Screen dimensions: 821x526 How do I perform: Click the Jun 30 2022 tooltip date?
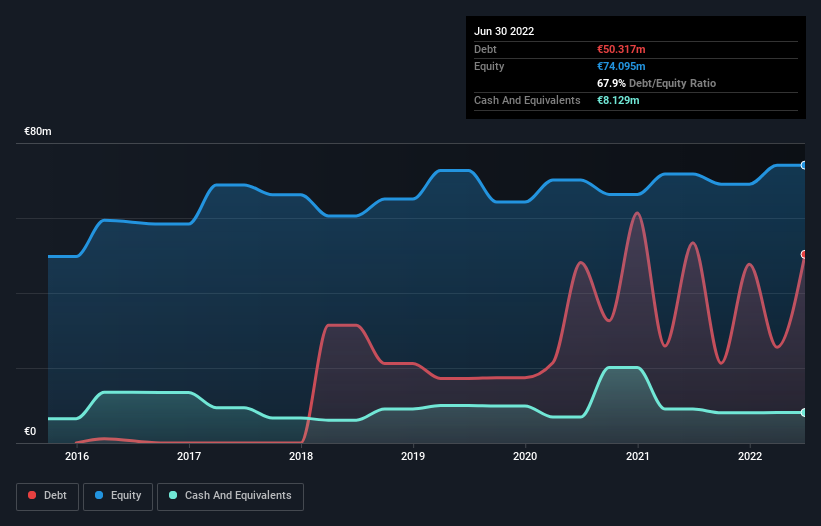(x=504, y=31)
